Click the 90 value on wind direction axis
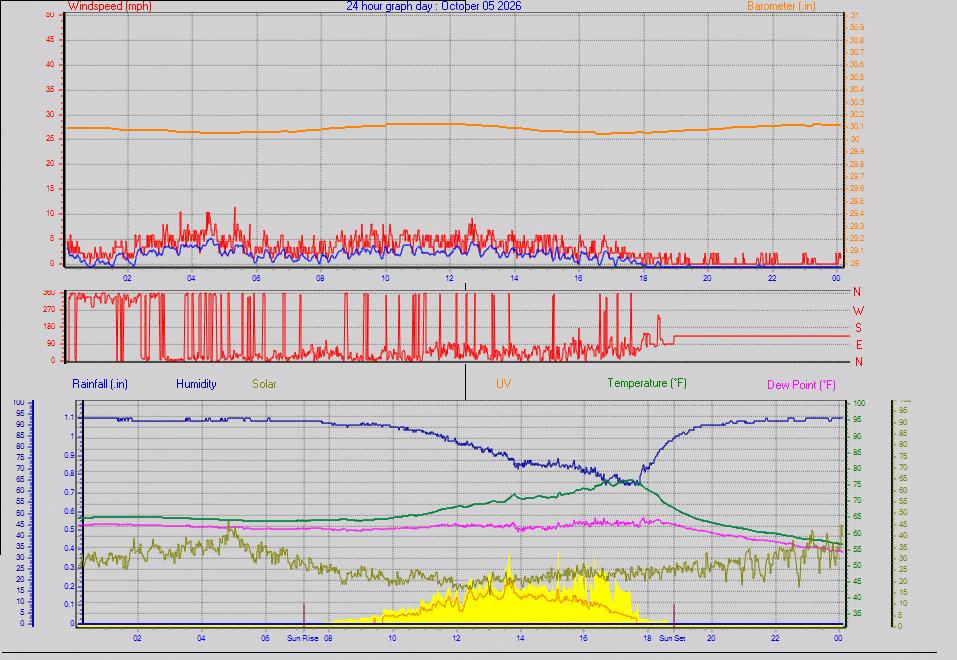Image resolution: width=957 pixels, height=660 pixels. pyautogui.click(x=51, y=344)
